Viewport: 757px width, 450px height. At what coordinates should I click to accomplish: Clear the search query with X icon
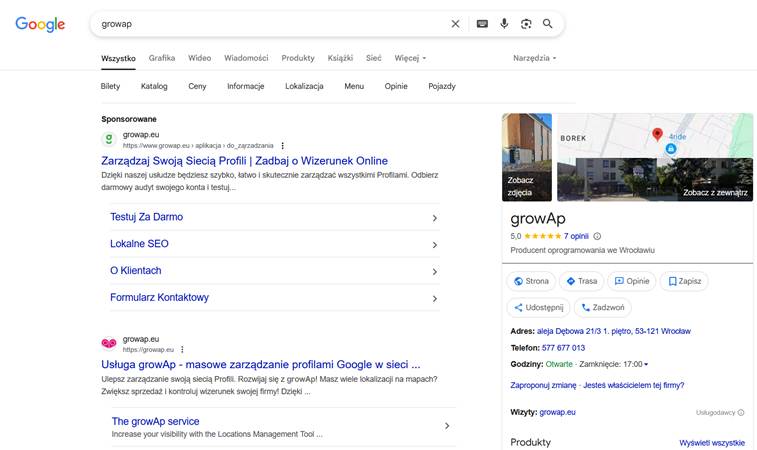tap(455, 24)
